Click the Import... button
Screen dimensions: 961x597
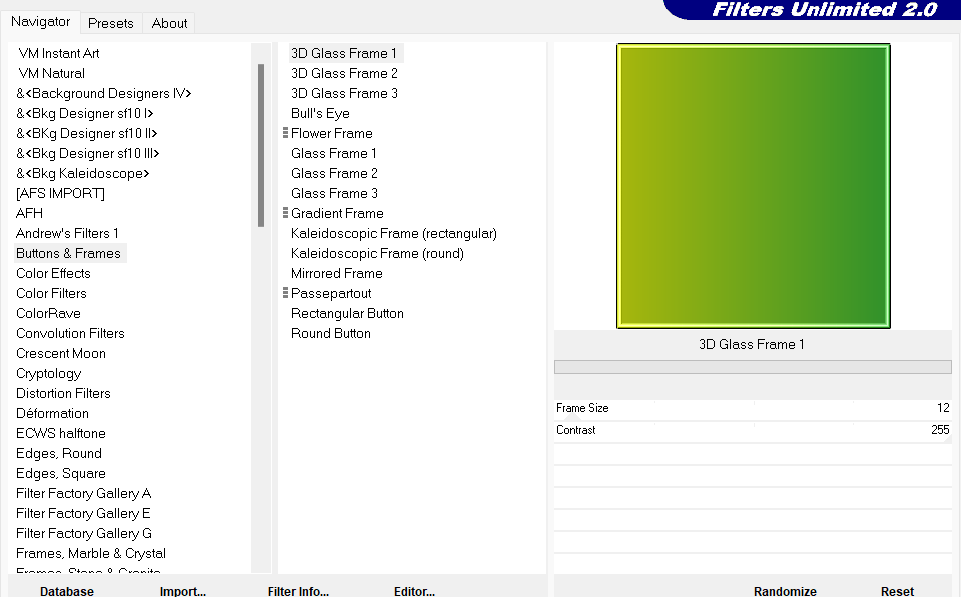183,590
